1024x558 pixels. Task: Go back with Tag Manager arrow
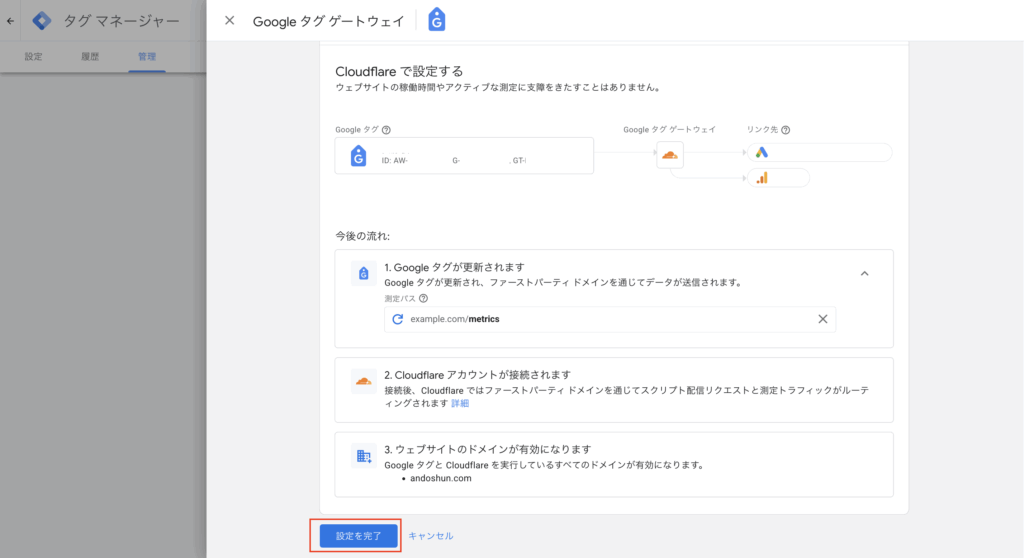pos(10,21)
